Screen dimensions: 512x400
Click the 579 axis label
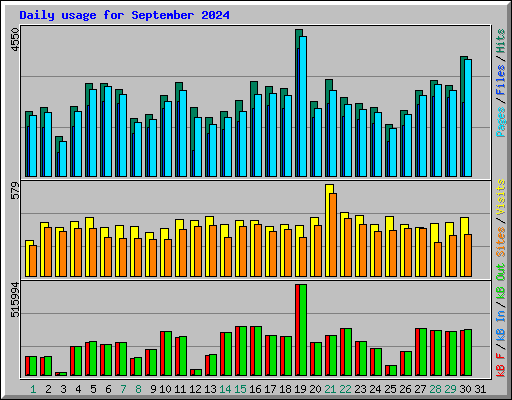click(x=15, y=190)
